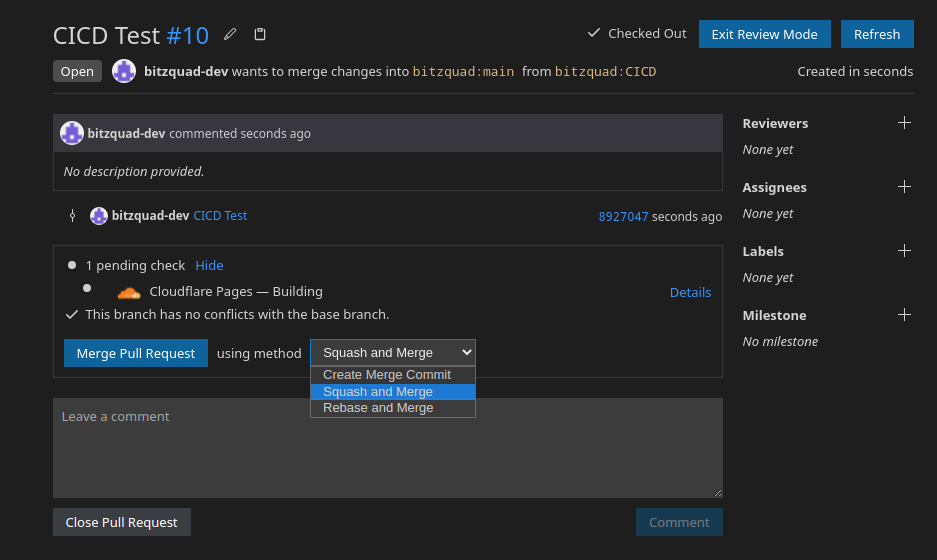
Task: Click into the Leave a comment box
Action: tap(387, 448)
